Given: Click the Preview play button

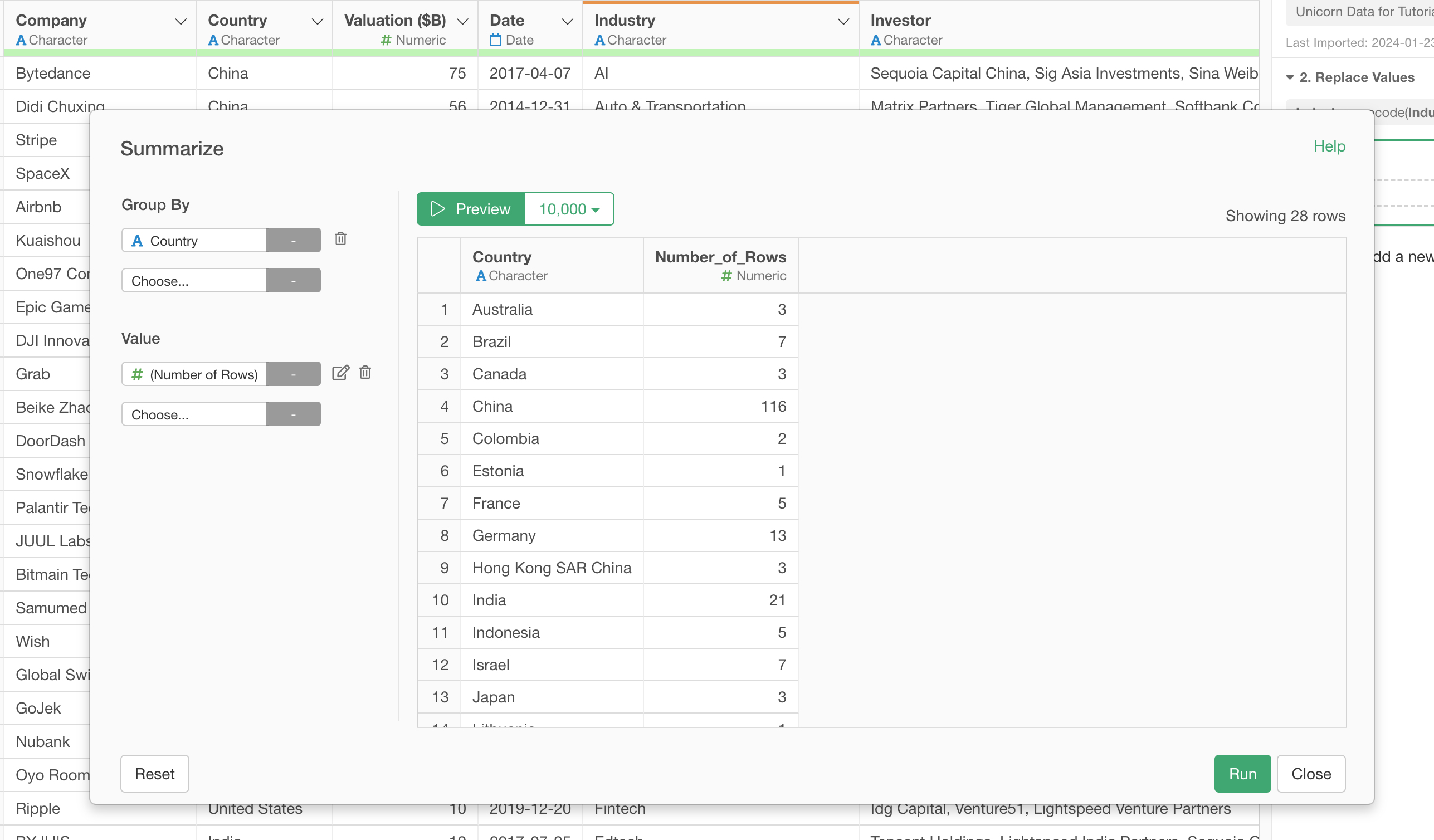Looking at the screenshot, I should click(470, 209).
